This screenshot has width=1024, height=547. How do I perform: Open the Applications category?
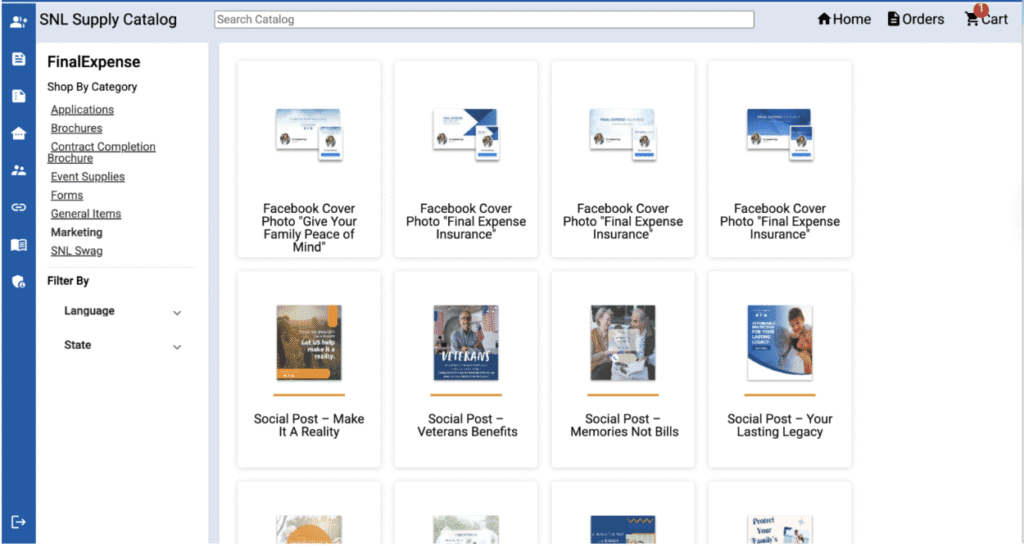click(x=82, y=110)
